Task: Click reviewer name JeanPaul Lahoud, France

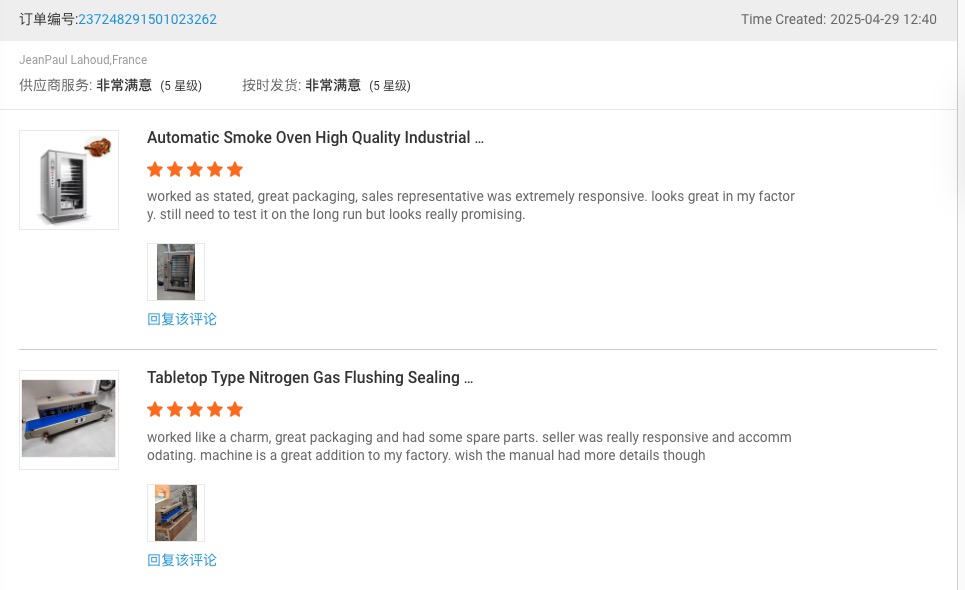Action: pos(83,60)
